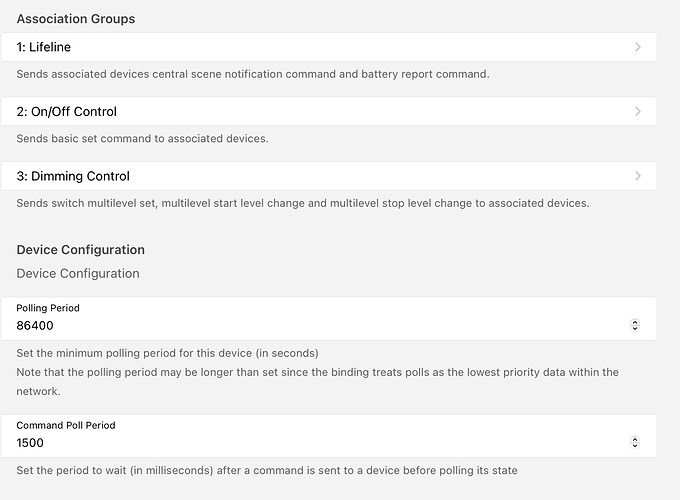Decrease Polling Period with the down stepper arrow

coord(635,328)
